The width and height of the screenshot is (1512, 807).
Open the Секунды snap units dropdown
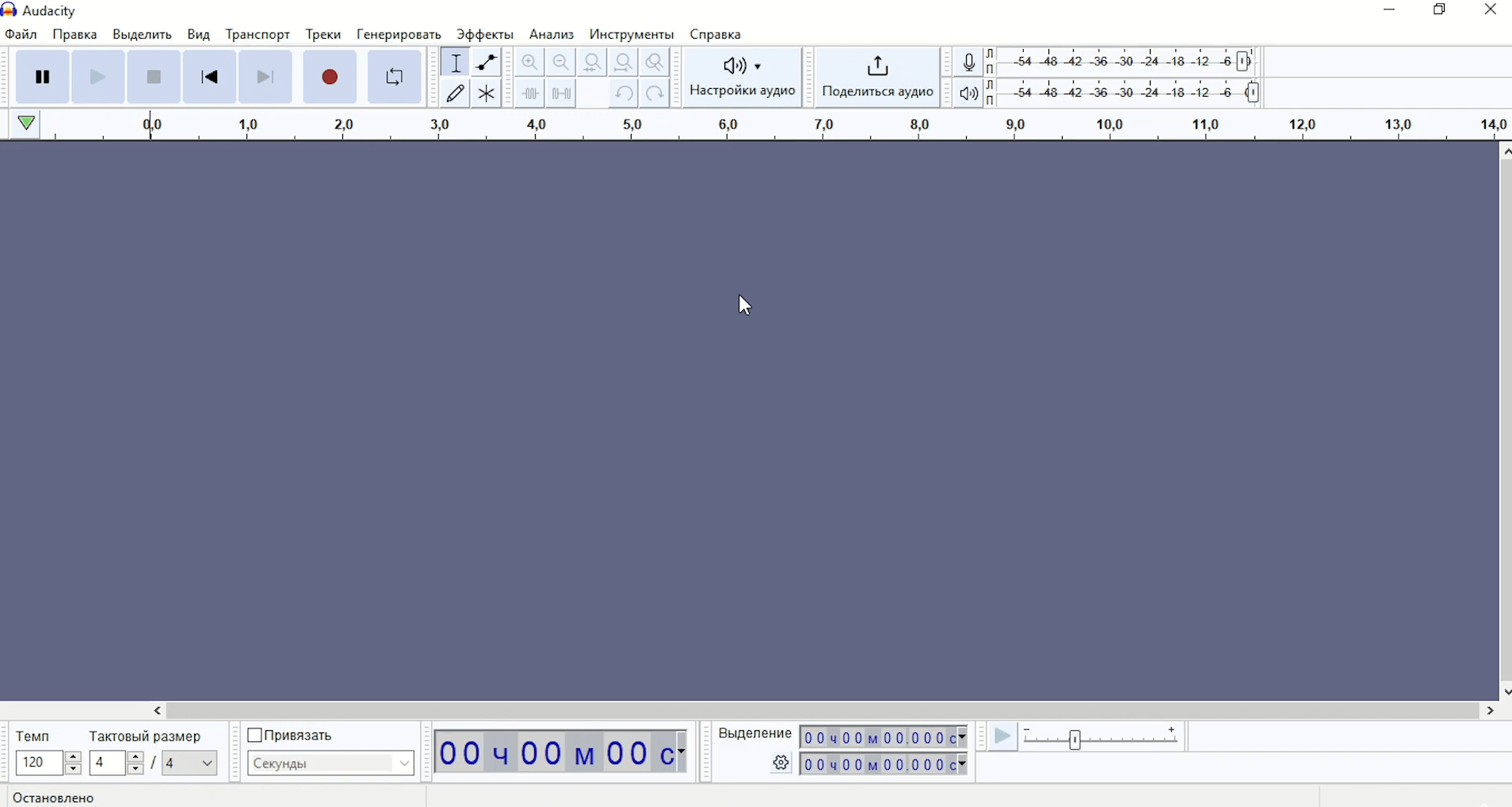point(330,763)
